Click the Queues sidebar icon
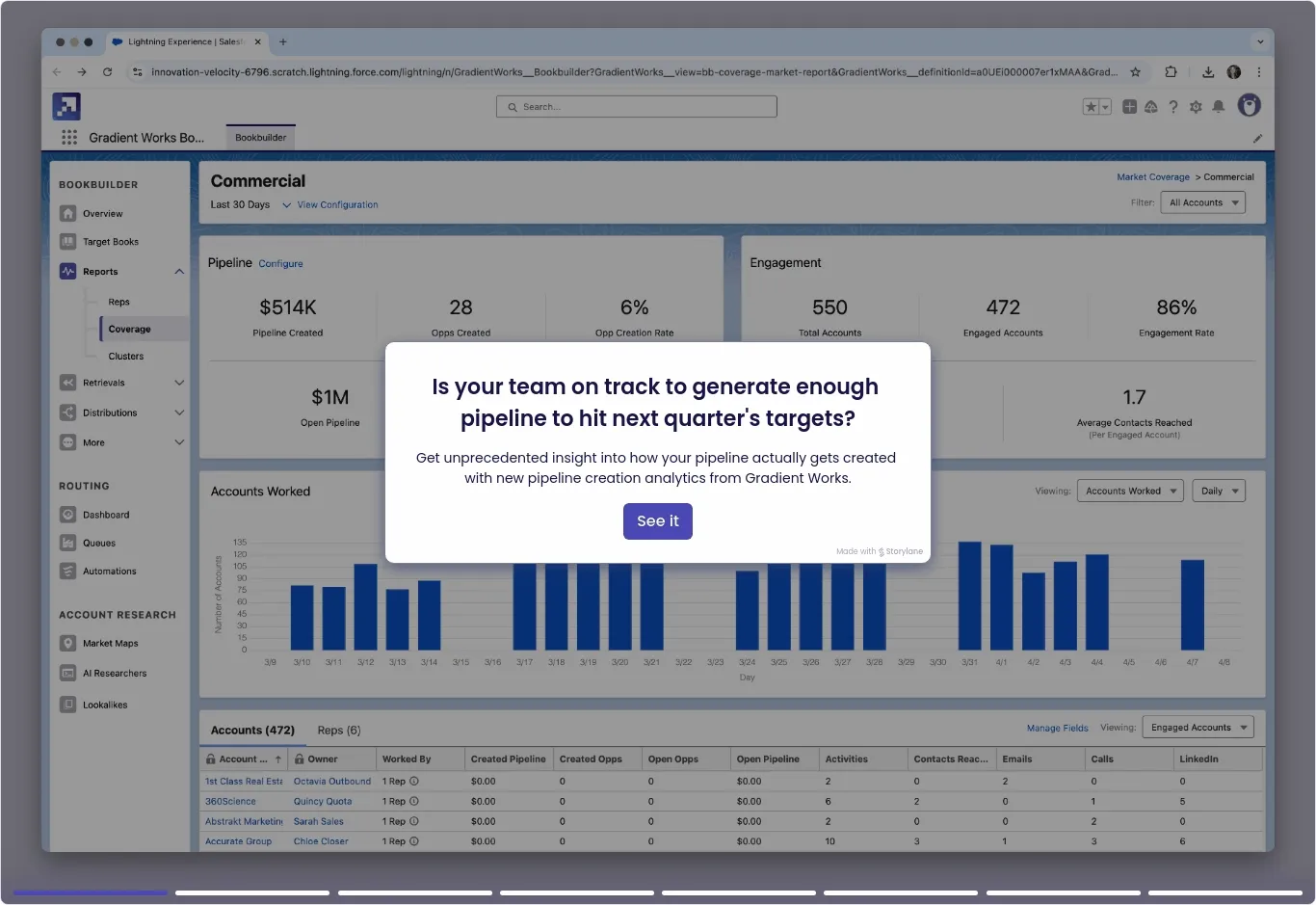The width and height of the screenshot is (1316, 905). coord(67,543)
